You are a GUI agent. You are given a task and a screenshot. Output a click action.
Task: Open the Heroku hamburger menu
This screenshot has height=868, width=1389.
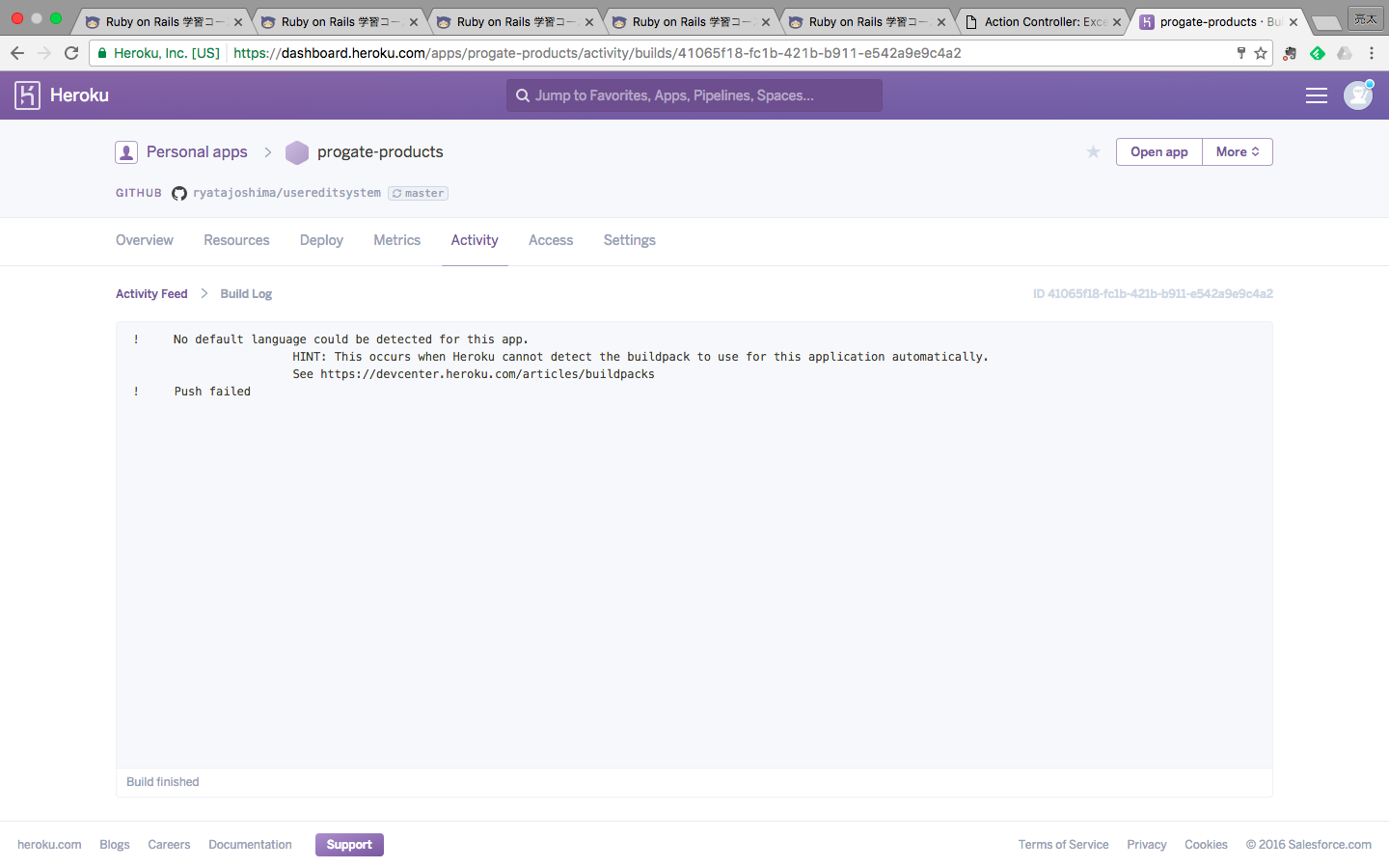pyautogui.click(x=1316, y=95)
